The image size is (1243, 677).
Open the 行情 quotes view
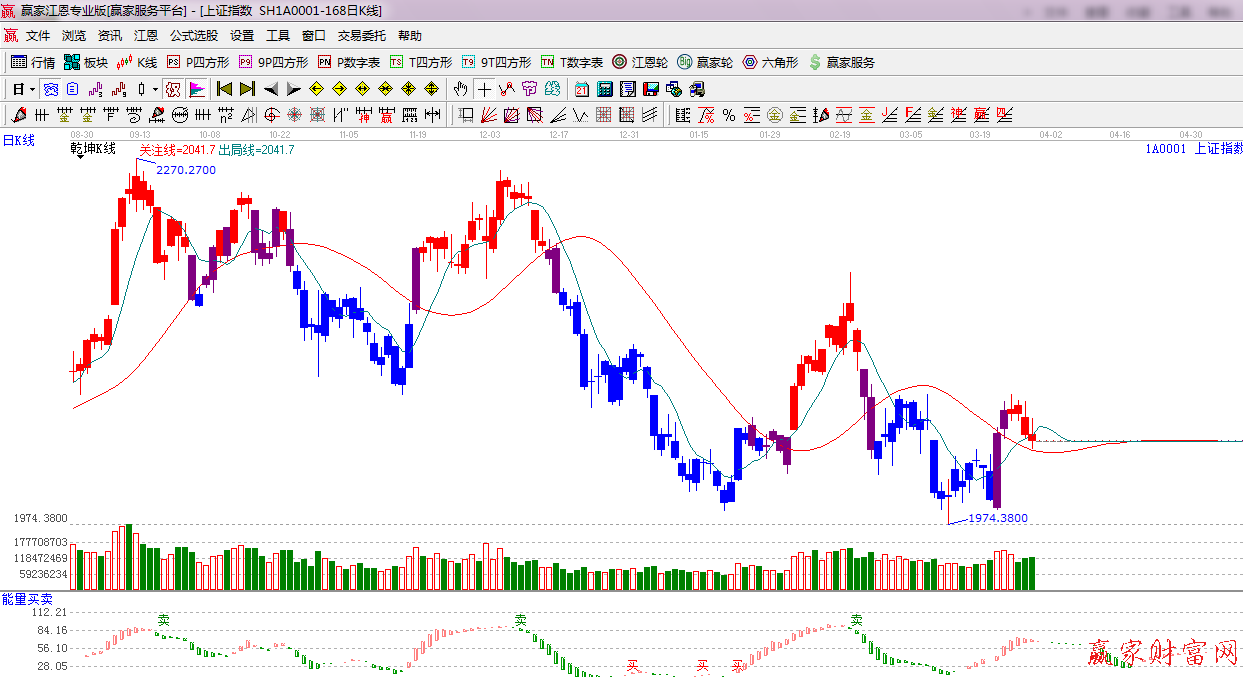click(32, 62)
